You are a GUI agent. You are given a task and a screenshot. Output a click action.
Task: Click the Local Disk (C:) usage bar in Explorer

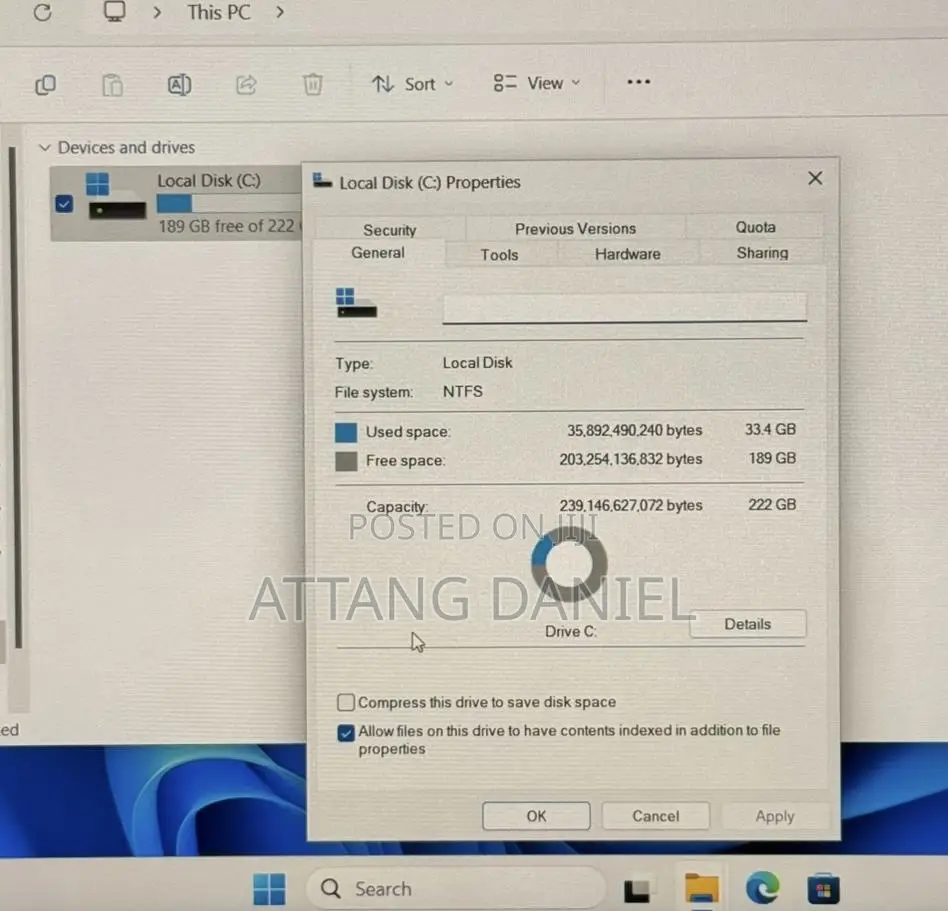229,203
